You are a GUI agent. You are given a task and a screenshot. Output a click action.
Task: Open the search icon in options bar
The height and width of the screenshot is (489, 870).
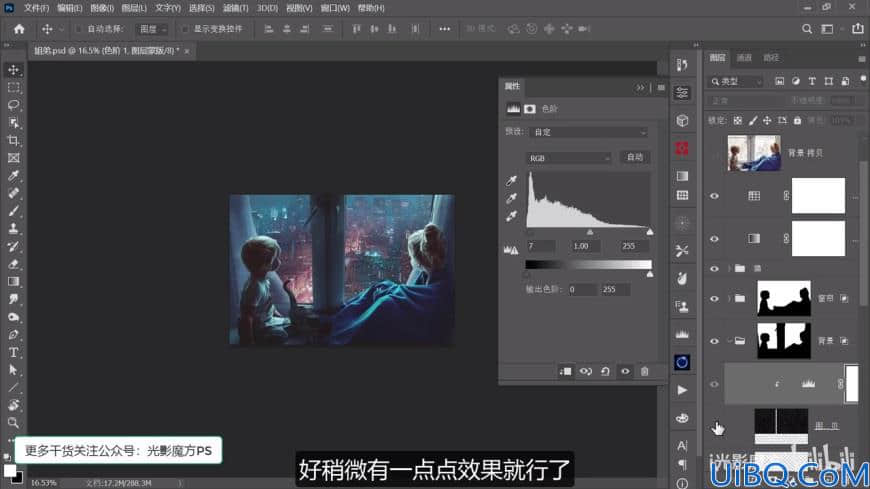click(x=807, y=29)
